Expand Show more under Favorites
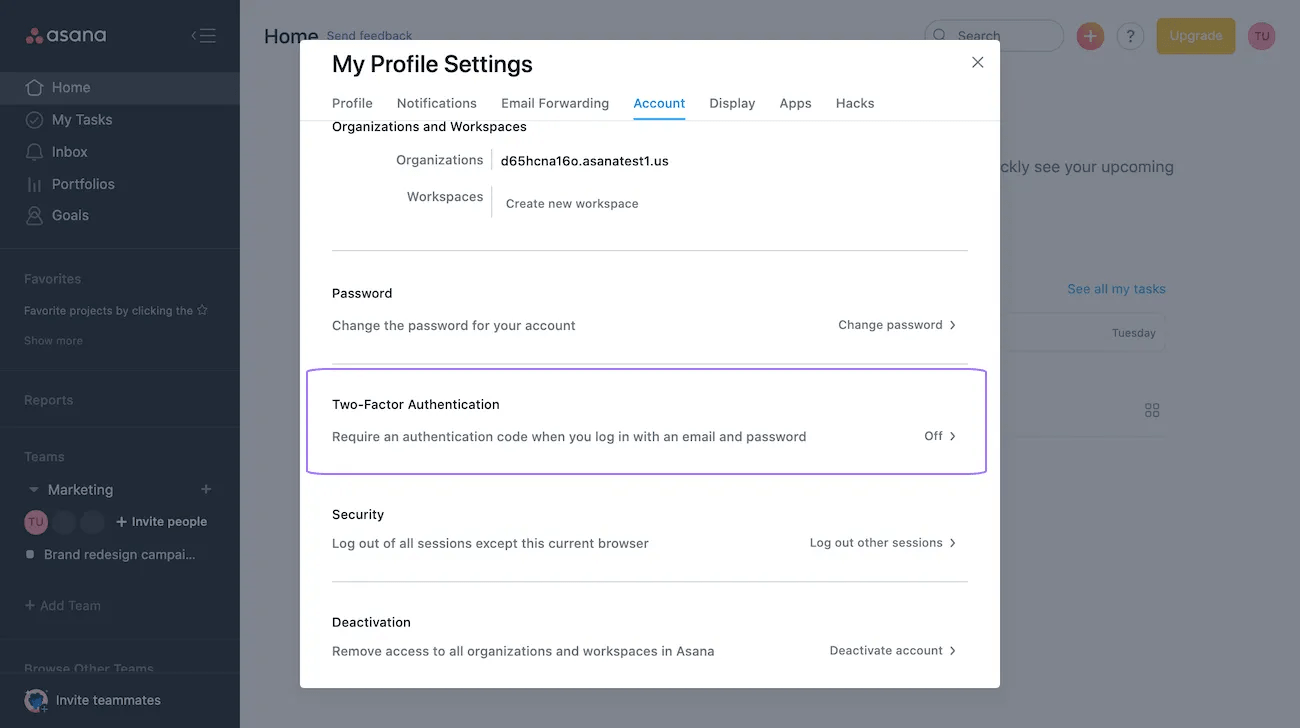Screen dimensions: 1300x728 tap(52, 340)
